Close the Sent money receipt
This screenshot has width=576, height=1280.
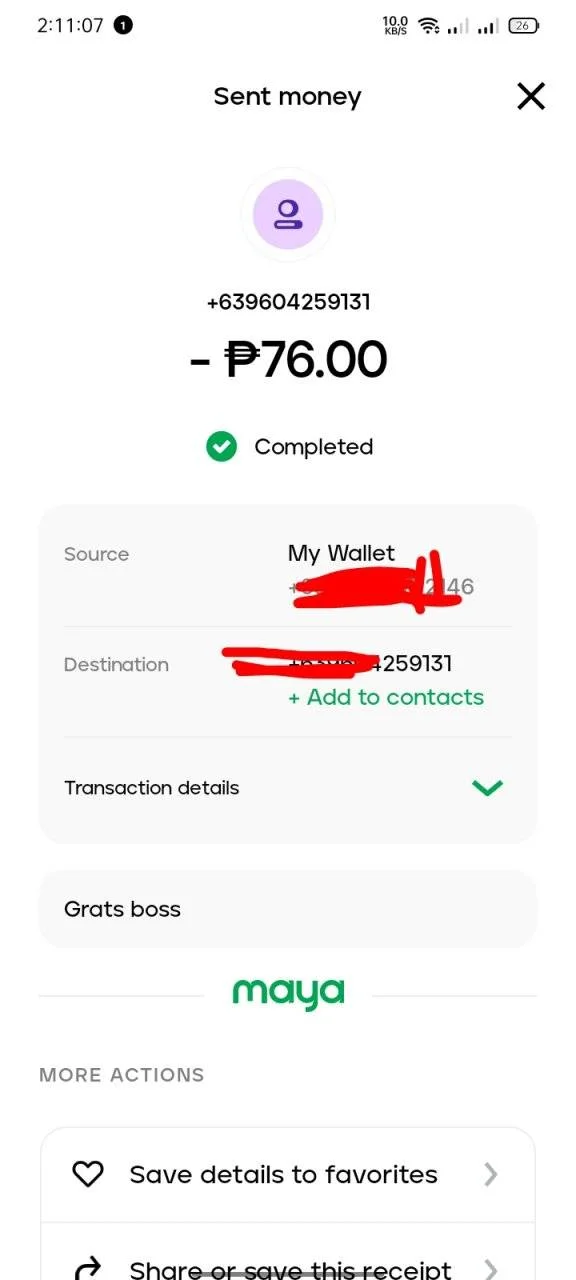[x=531, y=96]
